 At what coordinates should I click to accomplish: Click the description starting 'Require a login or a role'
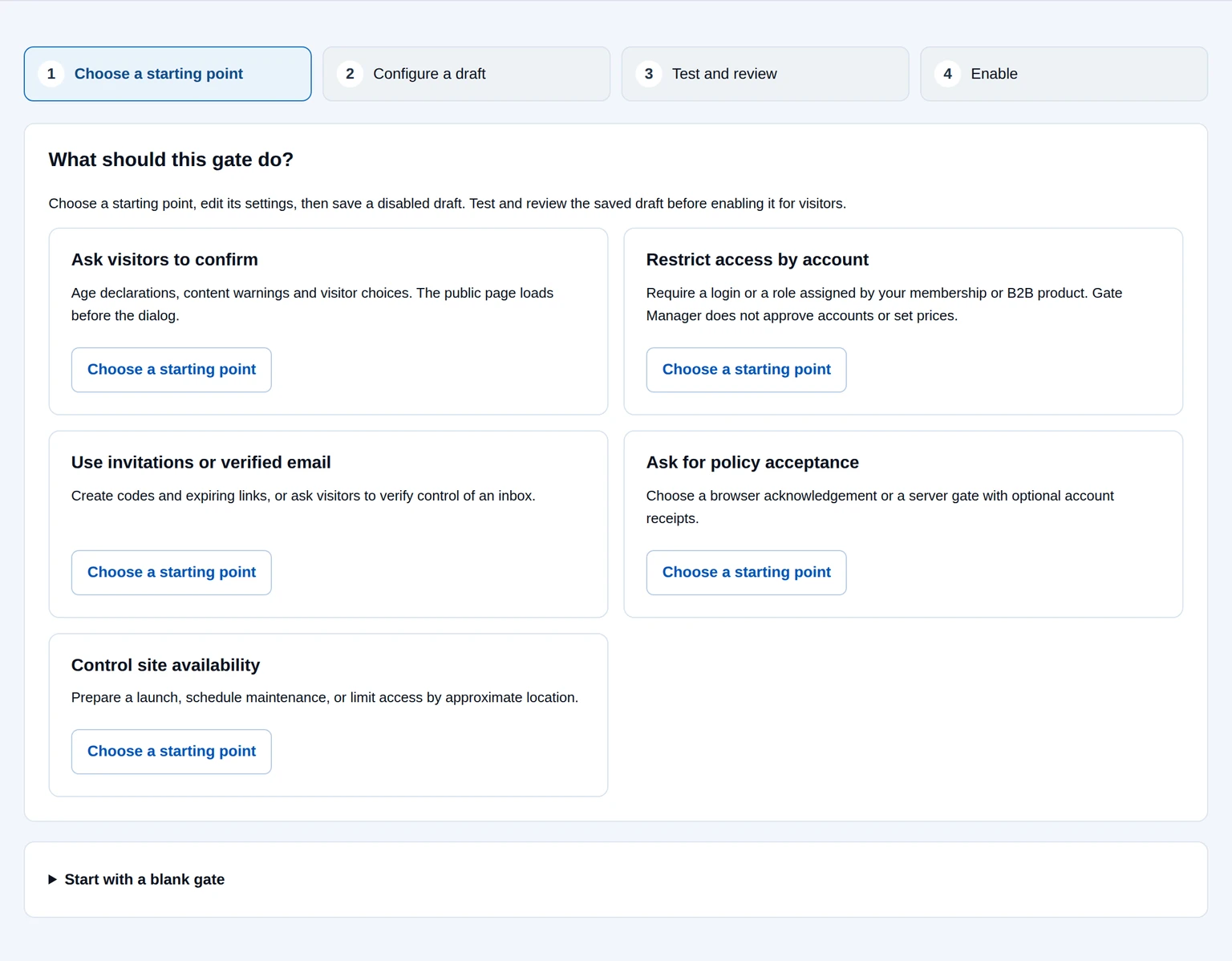884,304
